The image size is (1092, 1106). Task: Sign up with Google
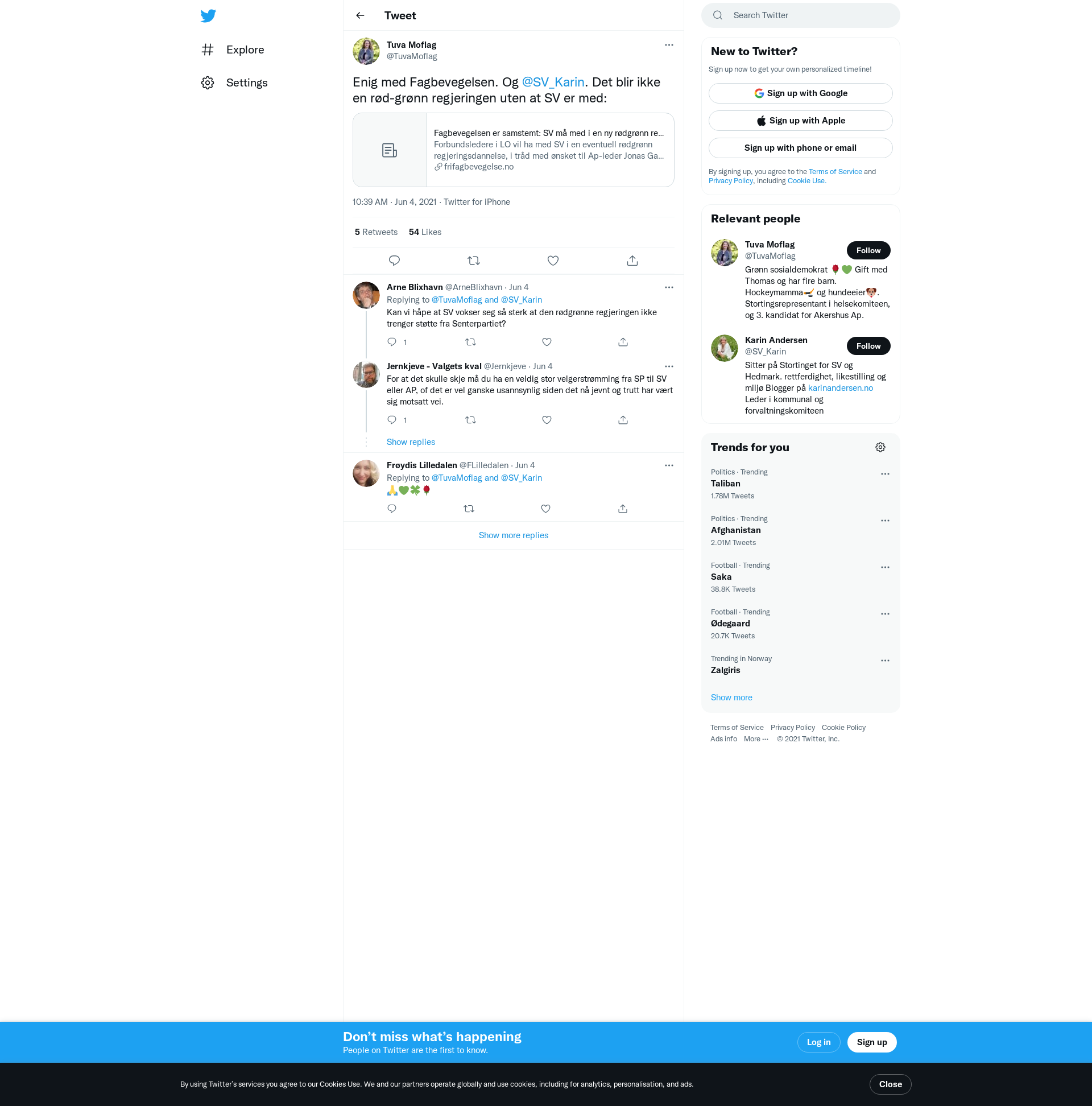800,93
